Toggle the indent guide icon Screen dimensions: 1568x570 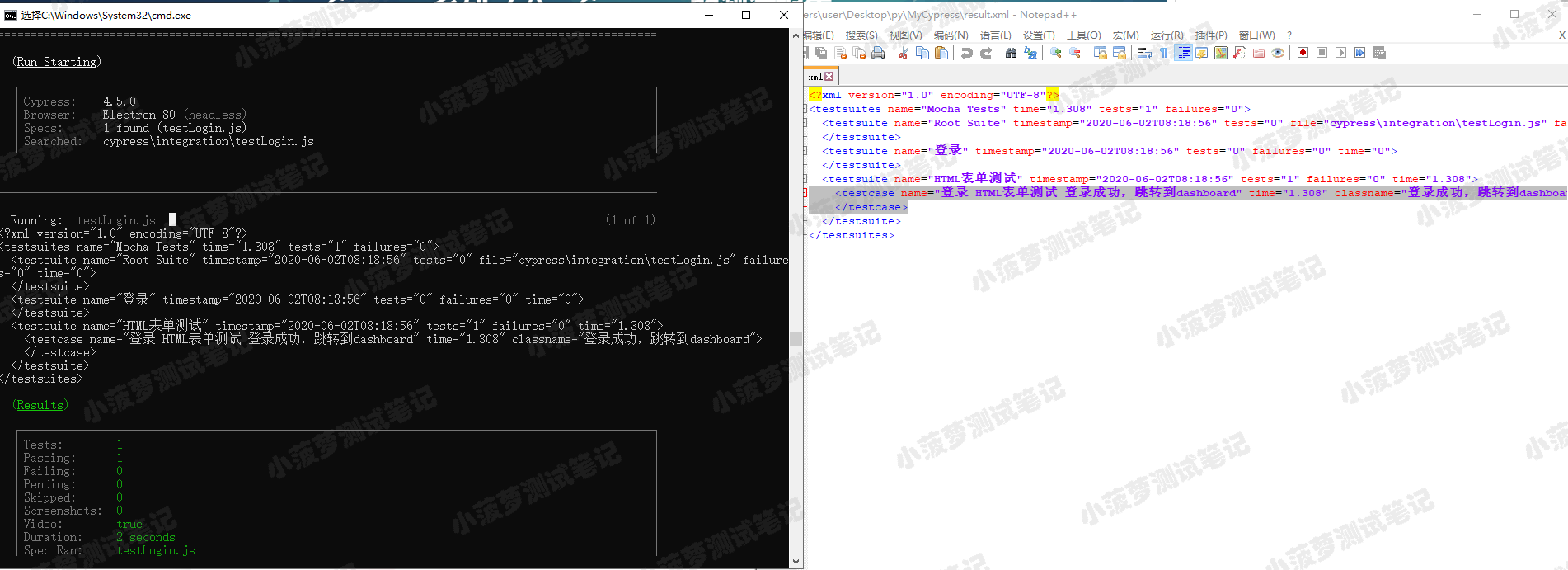click(1183, 53)
